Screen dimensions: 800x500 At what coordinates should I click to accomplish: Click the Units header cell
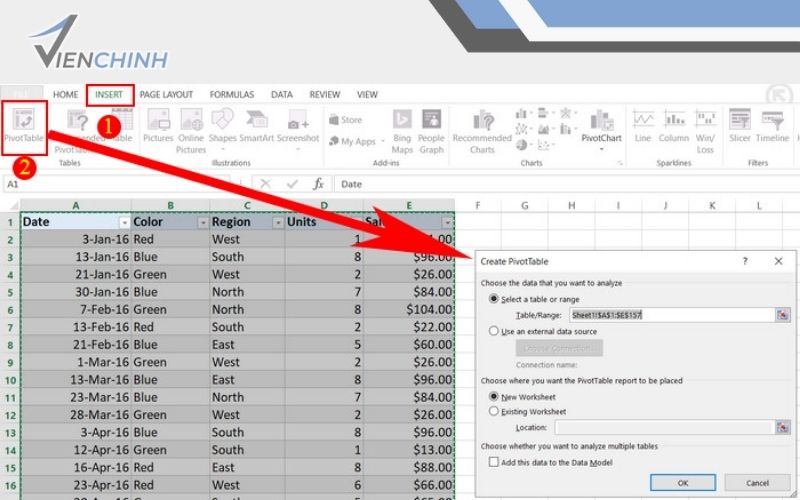324,222
